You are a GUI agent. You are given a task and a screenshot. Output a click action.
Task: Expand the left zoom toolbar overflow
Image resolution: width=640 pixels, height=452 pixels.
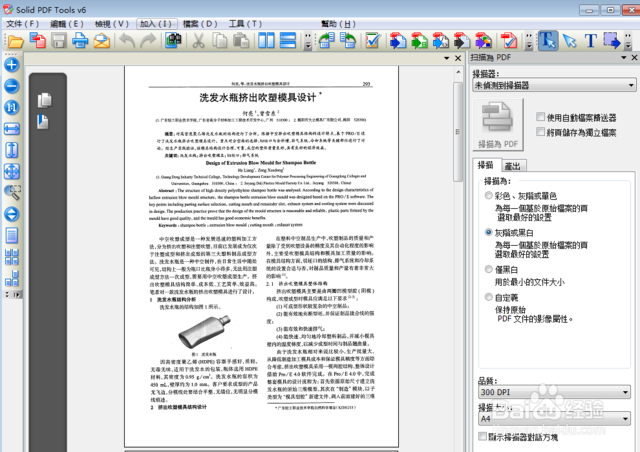(12, 294)
